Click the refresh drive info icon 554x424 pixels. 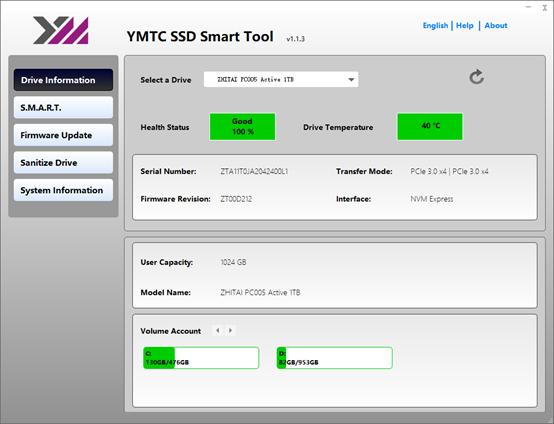point(476,77)
